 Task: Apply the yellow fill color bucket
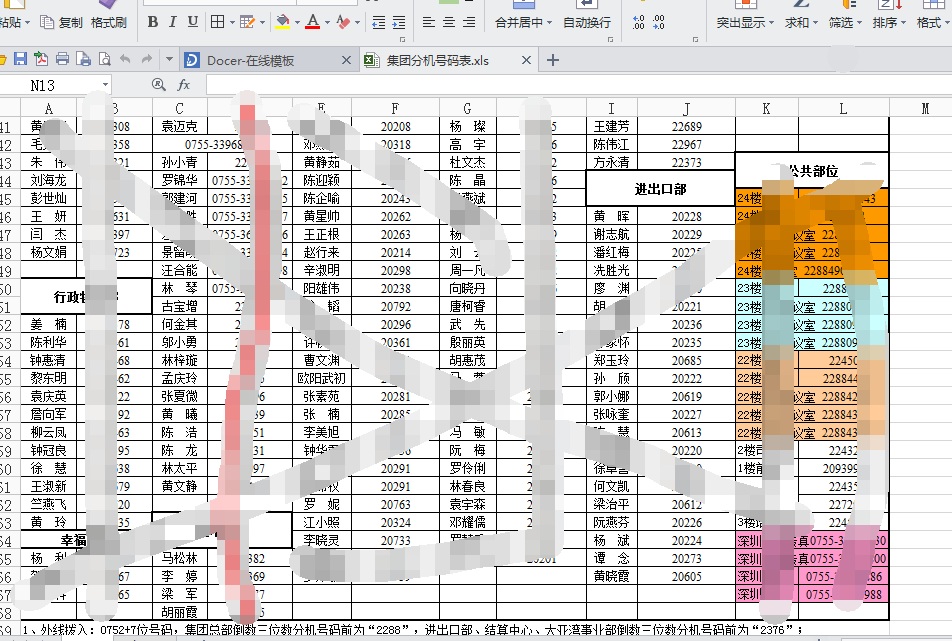pos(282,22)
